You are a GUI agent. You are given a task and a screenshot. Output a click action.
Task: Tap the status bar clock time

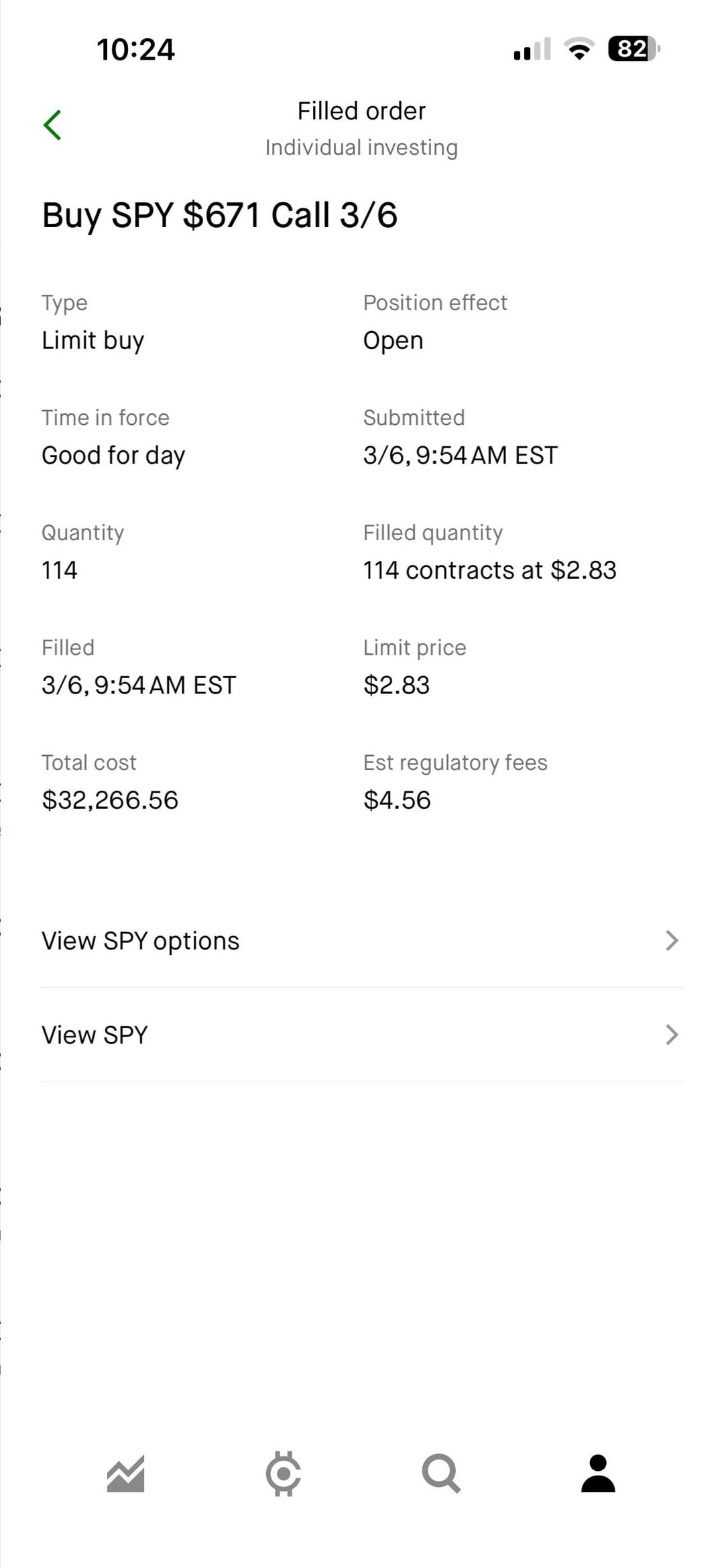pyautogui.click(x=135, y=50)
